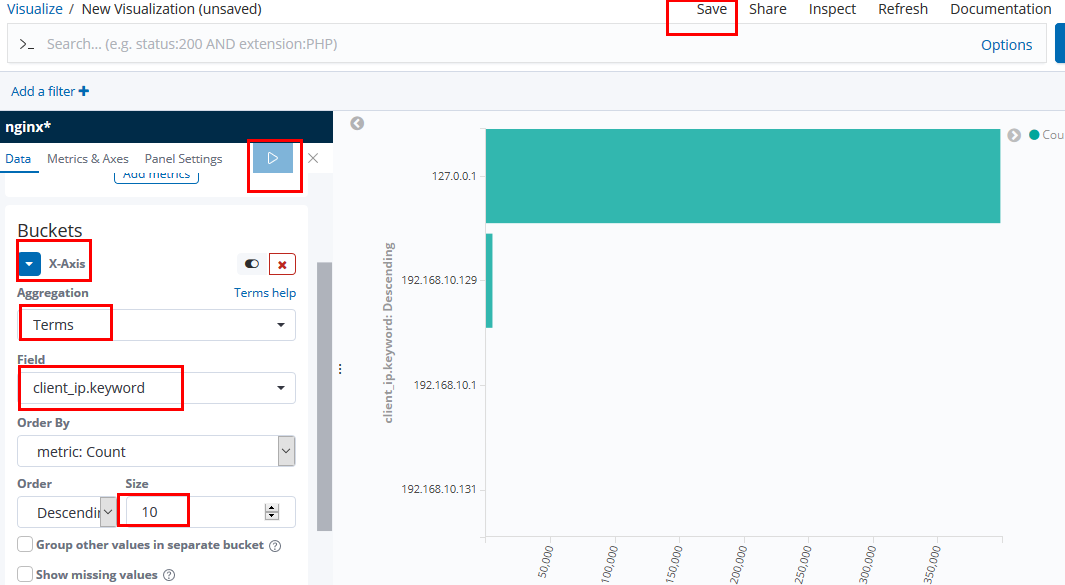
Task: Click the Count legend color dot
Action: [1034, 135]
